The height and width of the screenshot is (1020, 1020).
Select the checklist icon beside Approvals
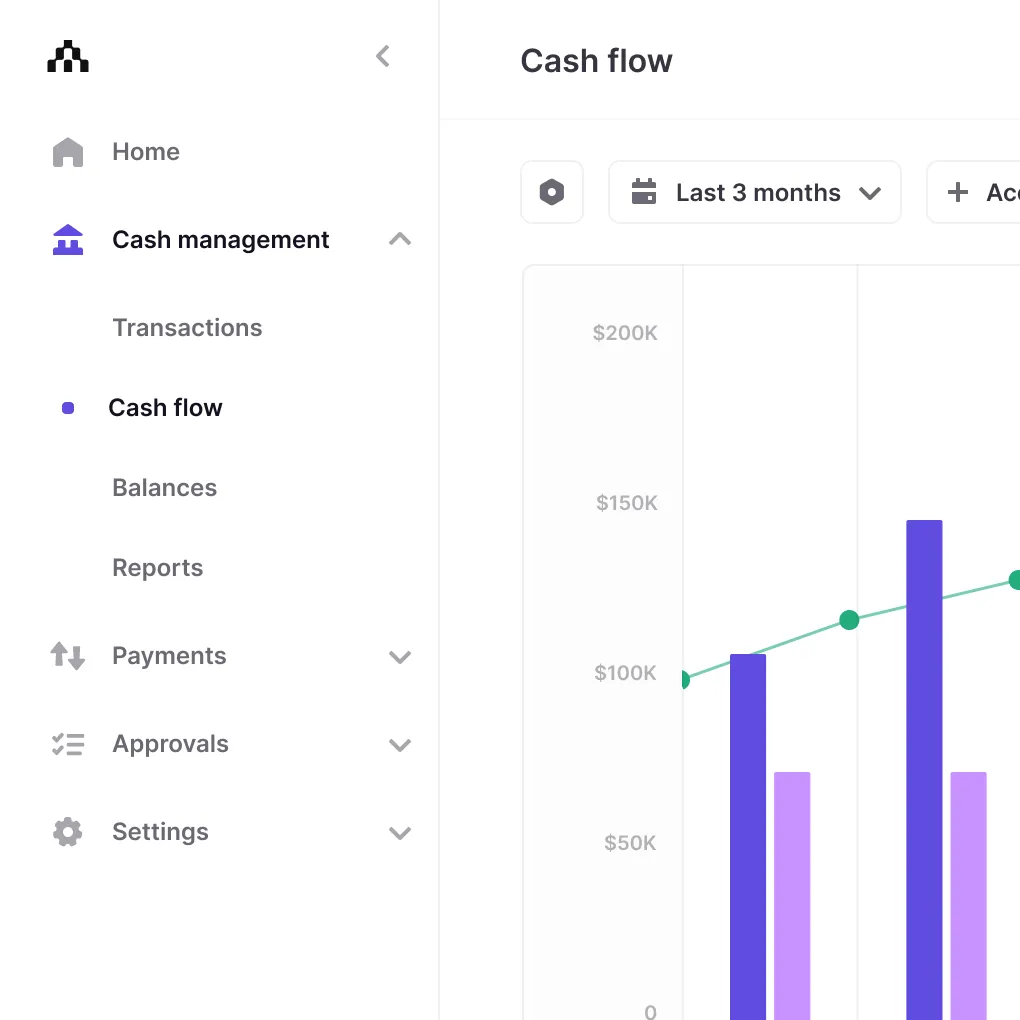(67, 744)
